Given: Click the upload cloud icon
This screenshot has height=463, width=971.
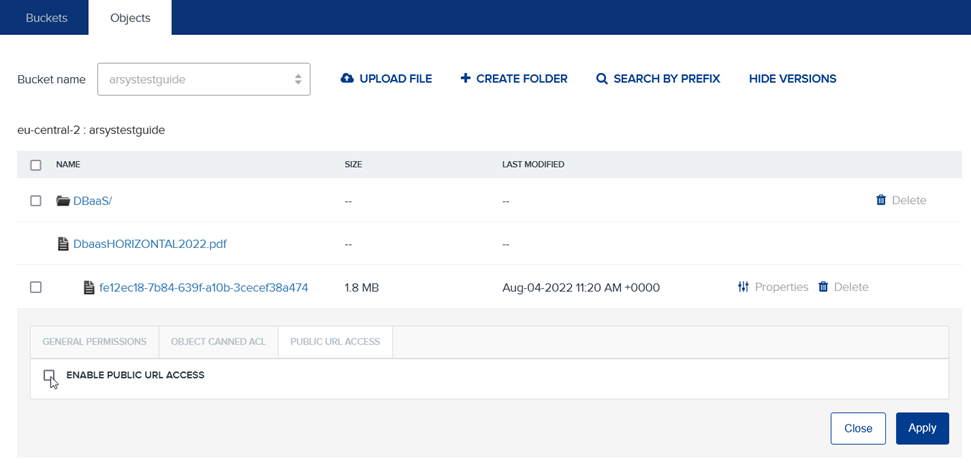Looking at the screenshot, I should (347, 79).
